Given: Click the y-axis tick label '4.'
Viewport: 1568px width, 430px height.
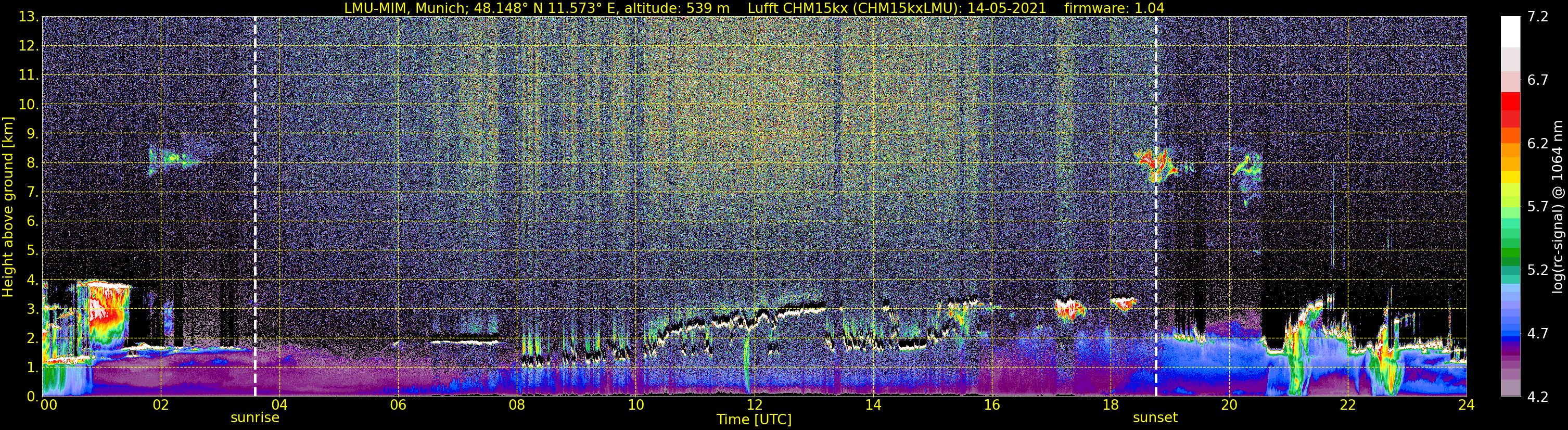Looking at the screenshot, I should coord(32,280).
